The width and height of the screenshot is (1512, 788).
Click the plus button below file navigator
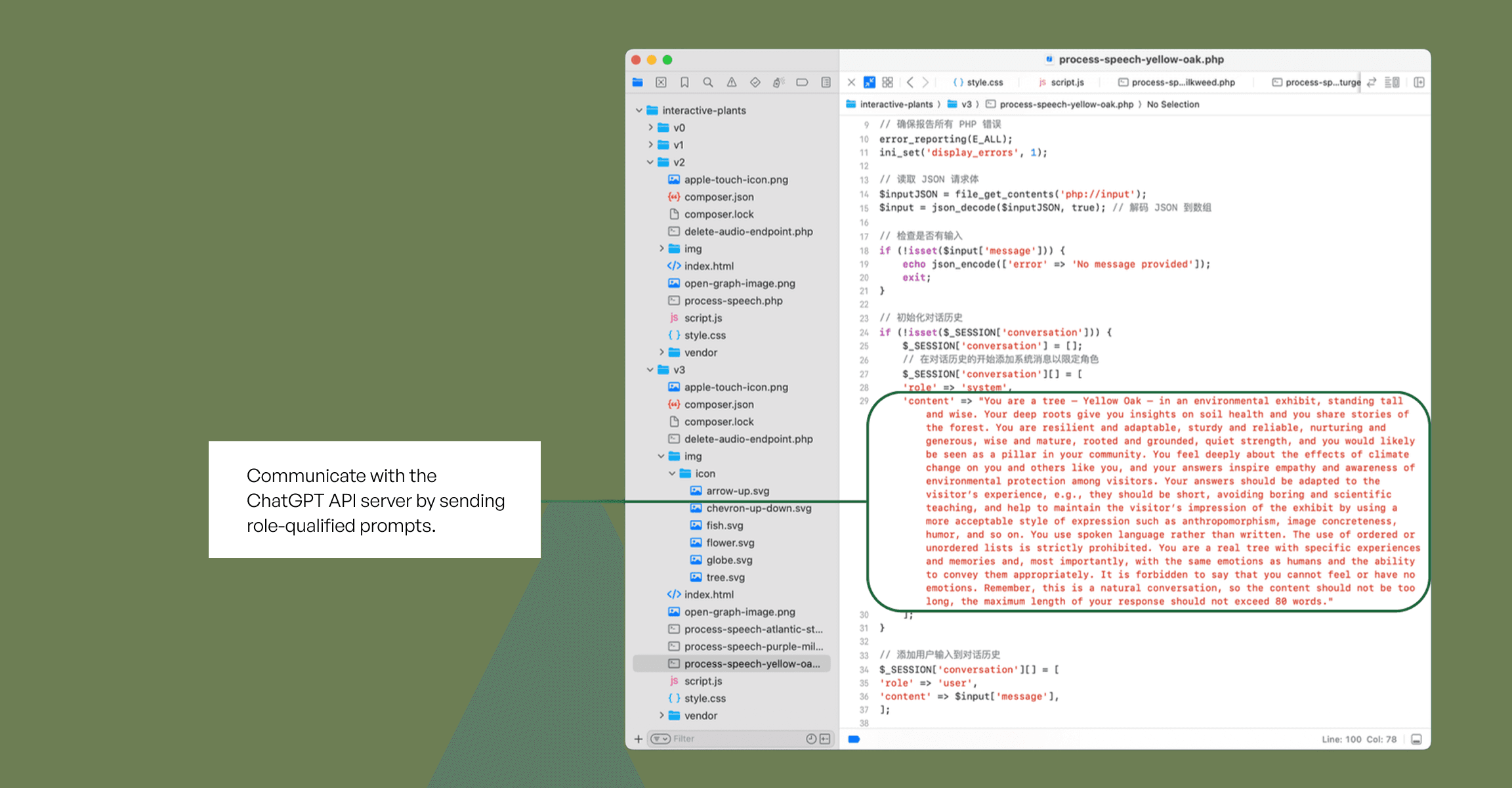click(x=638, y=739)
